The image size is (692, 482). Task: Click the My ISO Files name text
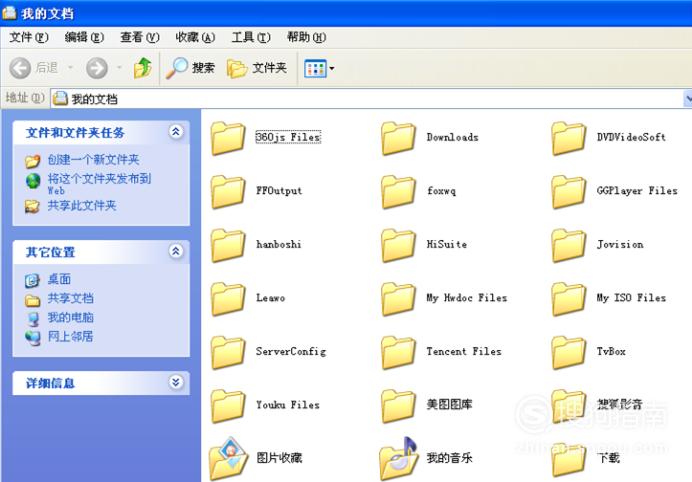631,298
